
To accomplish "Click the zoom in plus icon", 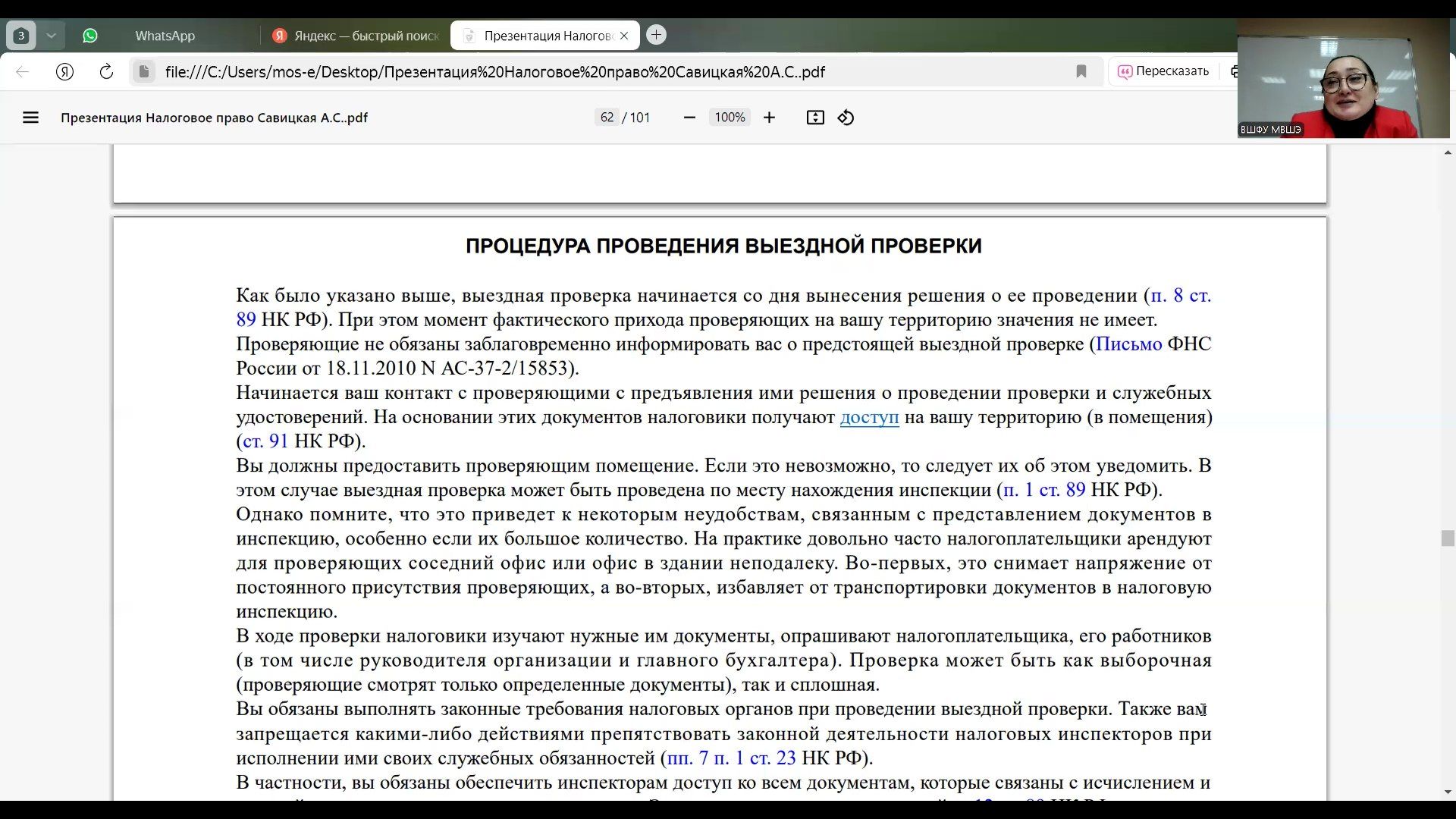I will [x=769, y=118].
